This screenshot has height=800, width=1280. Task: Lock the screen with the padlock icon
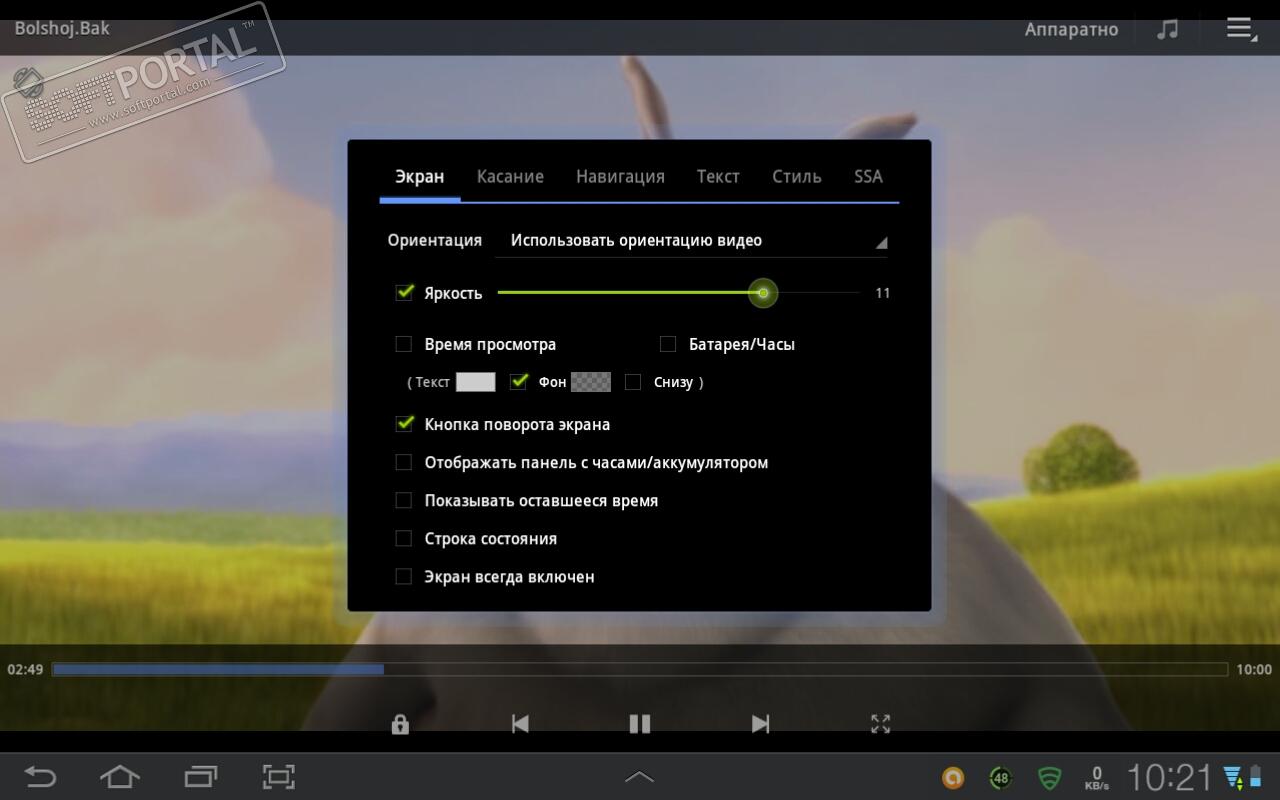[x=400, y=724]
